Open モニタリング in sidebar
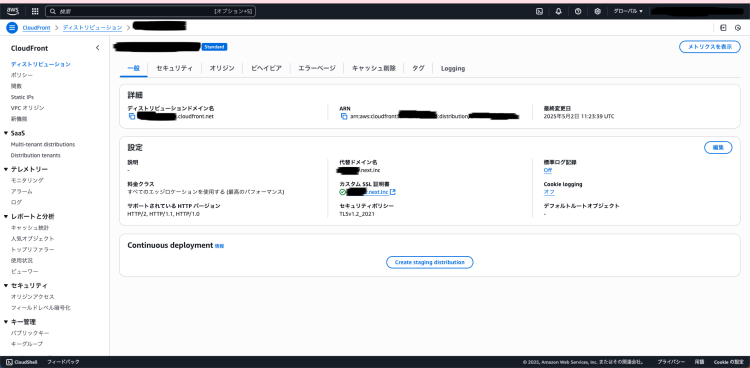This screenshot has width=750, height=368. tap(27, 180)
